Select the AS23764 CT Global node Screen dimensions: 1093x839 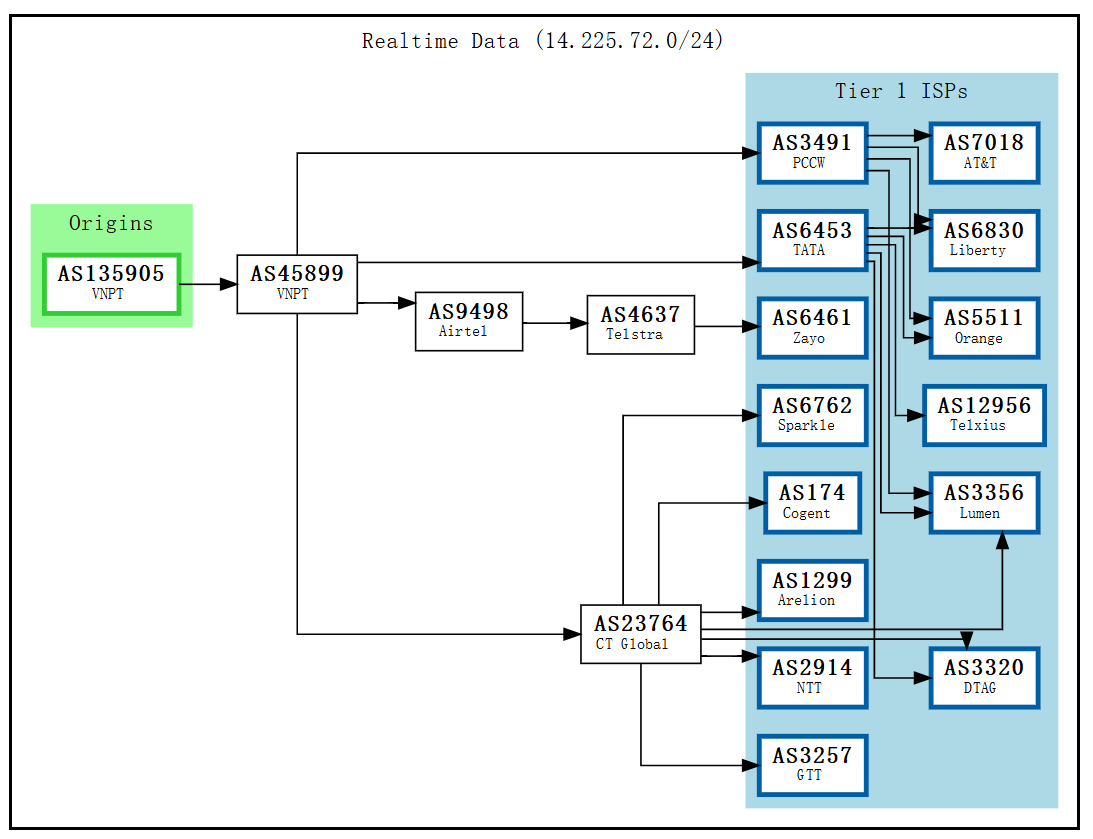[640, 633]
